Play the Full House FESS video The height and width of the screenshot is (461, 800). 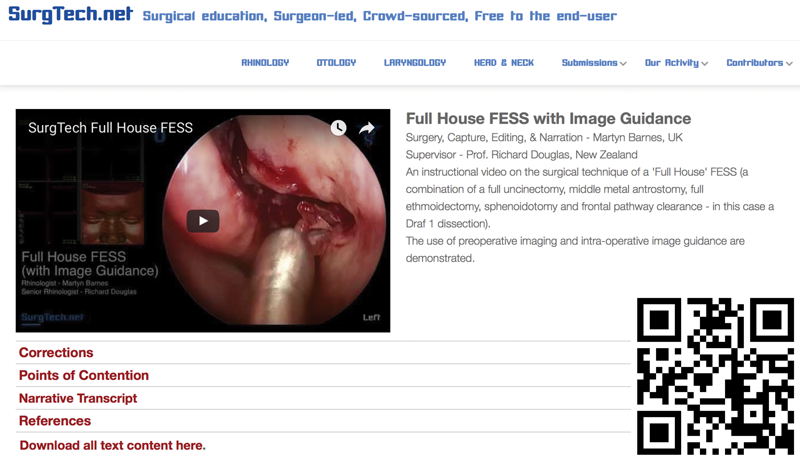203,221
